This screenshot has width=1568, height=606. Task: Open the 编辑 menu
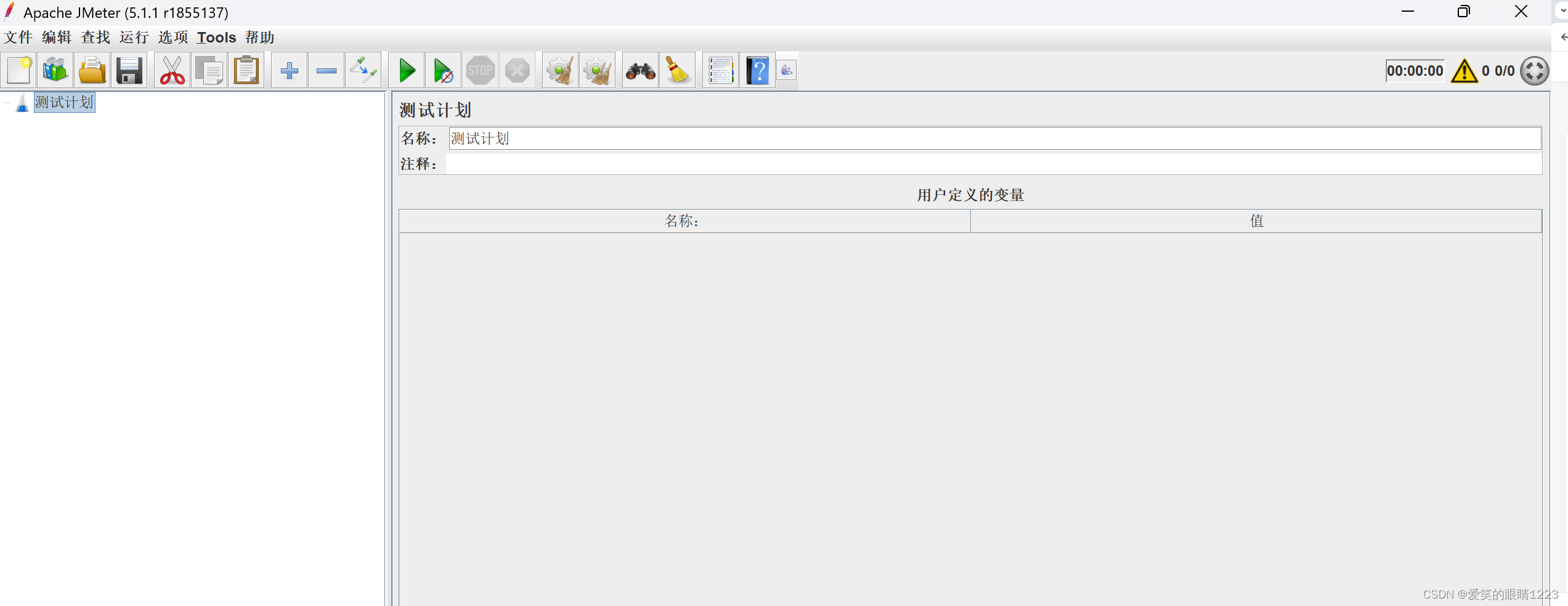57,38
